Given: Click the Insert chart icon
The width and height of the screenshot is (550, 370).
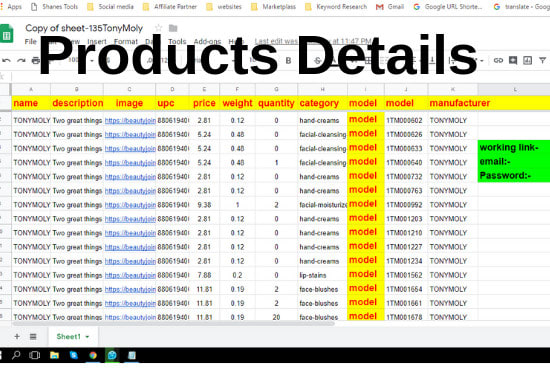Looking at the screenshot, I should point(527,60).
